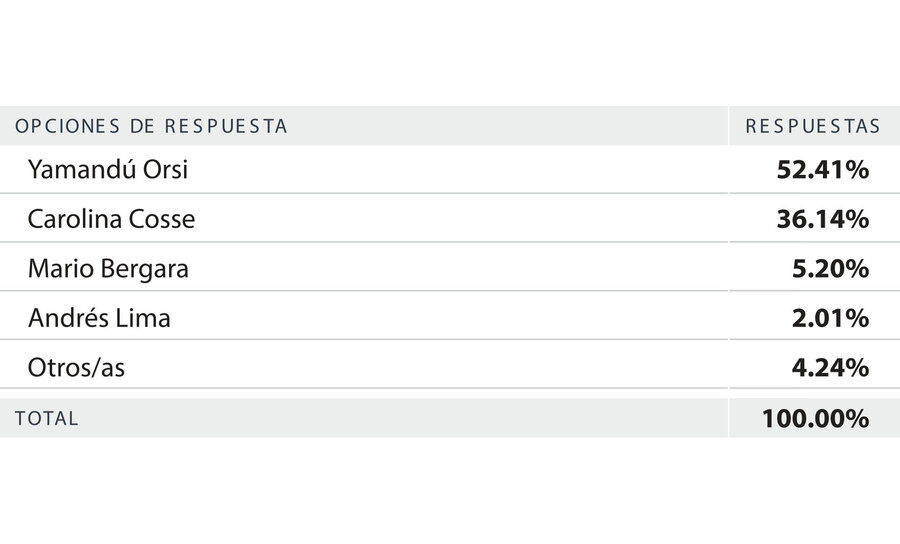Click the 100.00% total value

[815, 418]
